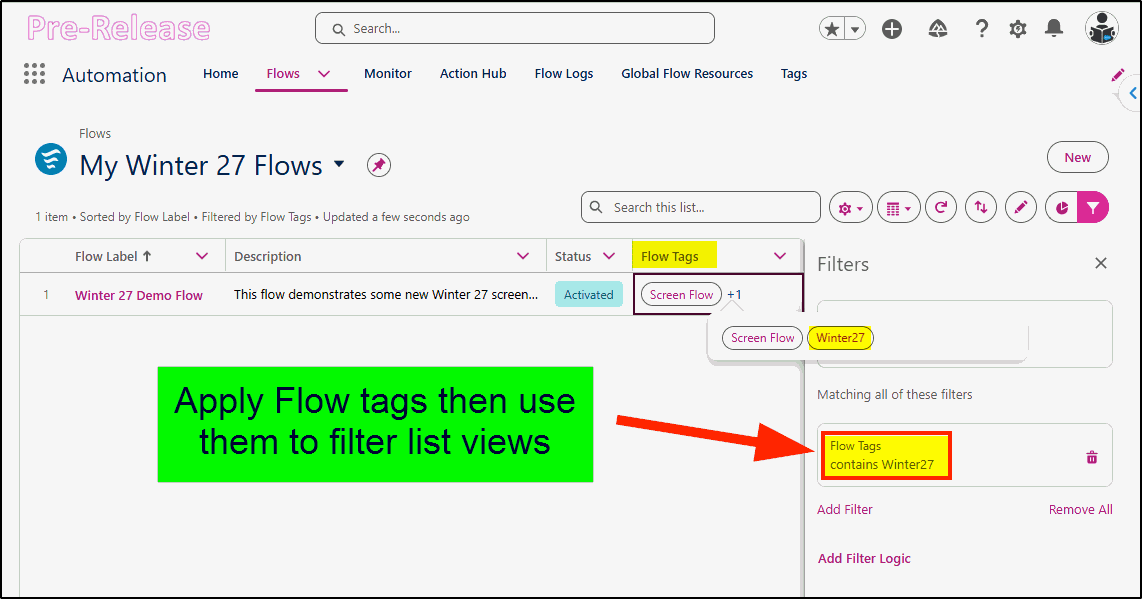Click the New button
Screen dimensions: 1142x599
click(x=1077, y=157)
